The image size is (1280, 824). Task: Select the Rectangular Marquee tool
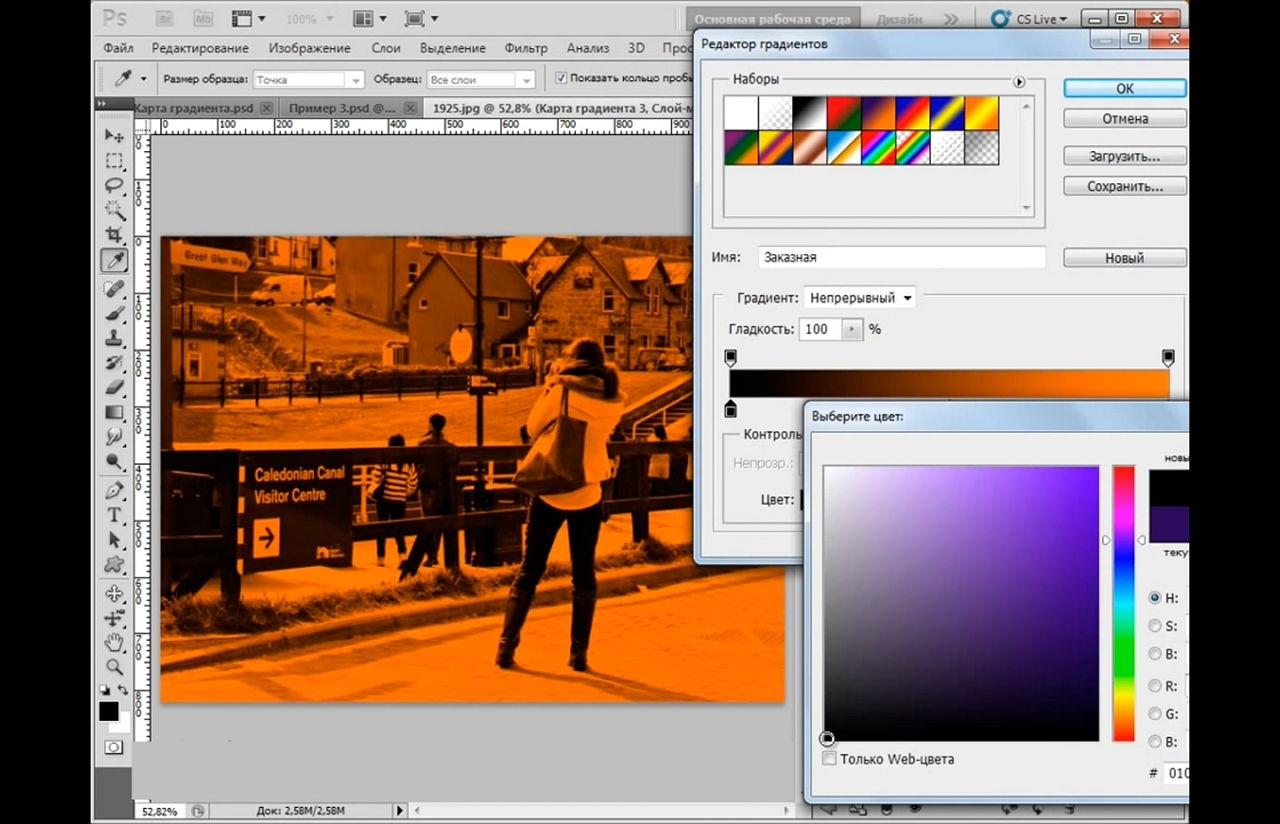[114, 161]
